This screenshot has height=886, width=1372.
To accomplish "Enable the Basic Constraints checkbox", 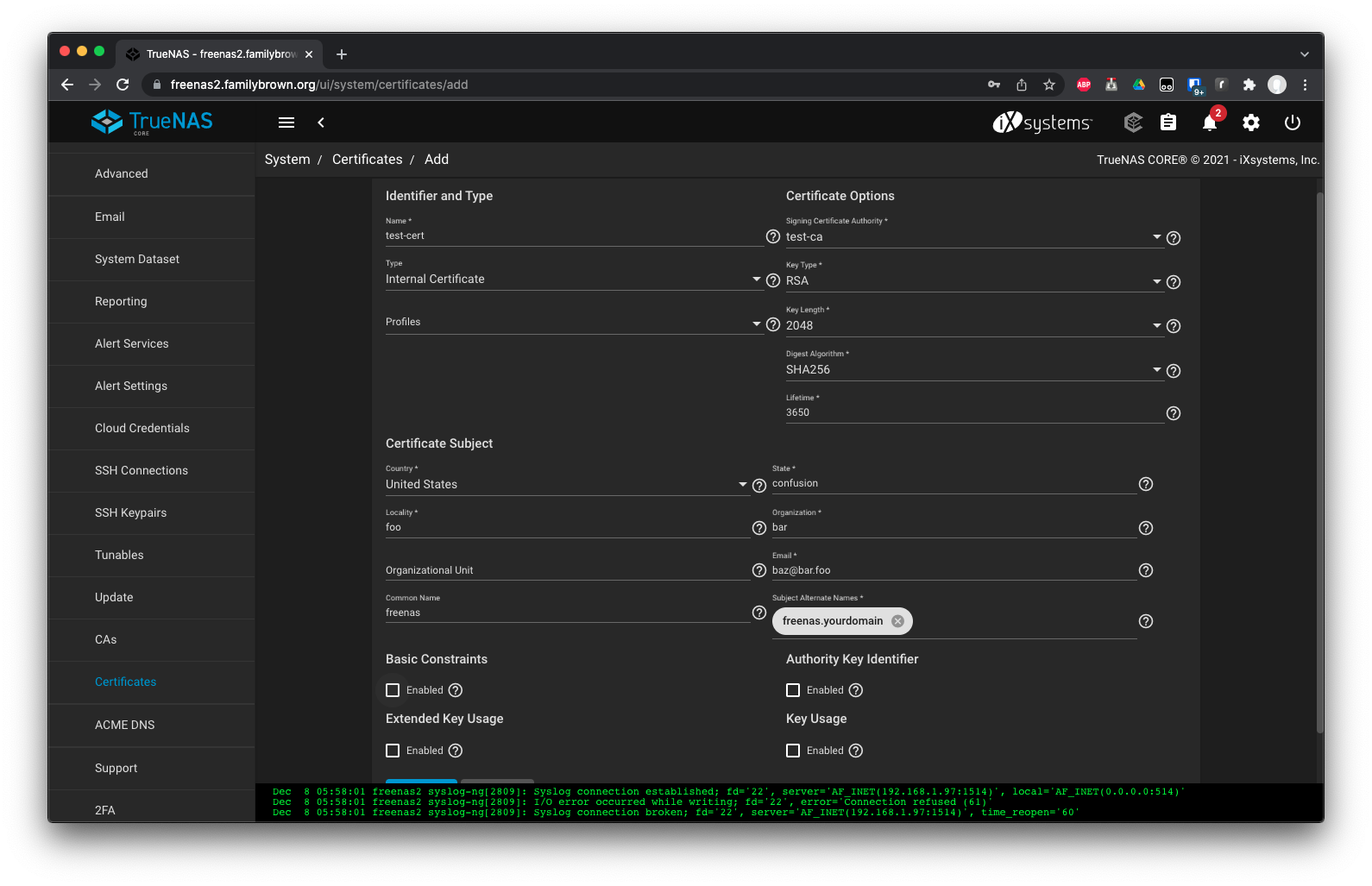I will click(393, 690).
